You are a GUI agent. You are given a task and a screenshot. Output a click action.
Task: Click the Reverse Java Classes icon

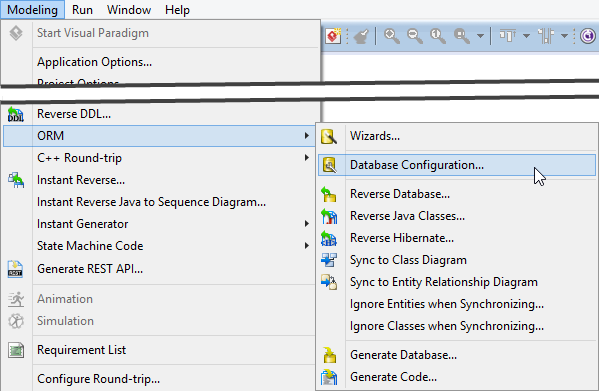tap(329, 216)
